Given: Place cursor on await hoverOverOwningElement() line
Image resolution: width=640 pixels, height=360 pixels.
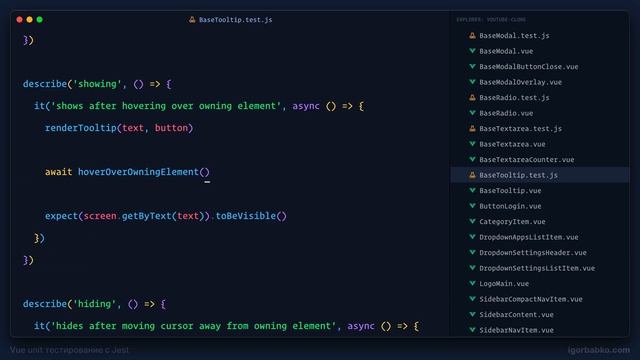Looking at the screenshot, I should (127, 172).
